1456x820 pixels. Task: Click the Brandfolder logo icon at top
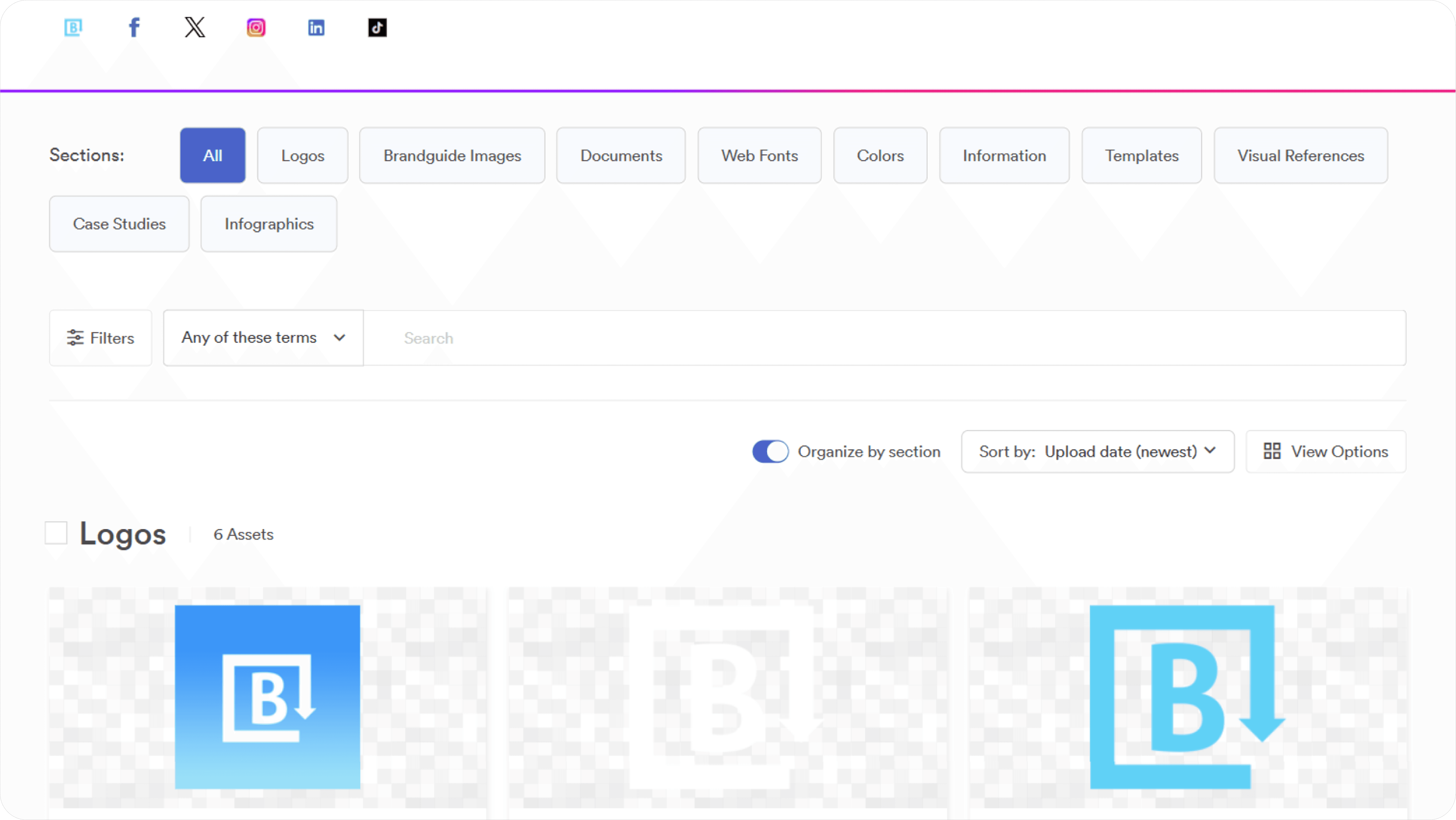[73, 27]
